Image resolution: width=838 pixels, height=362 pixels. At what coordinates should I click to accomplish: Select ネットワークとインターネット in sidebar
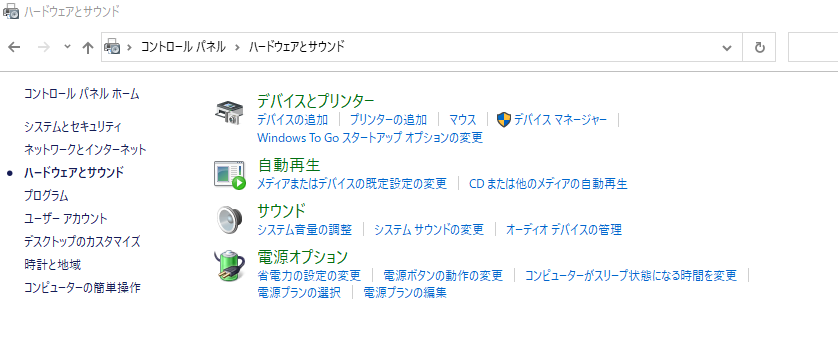[86, 149]
